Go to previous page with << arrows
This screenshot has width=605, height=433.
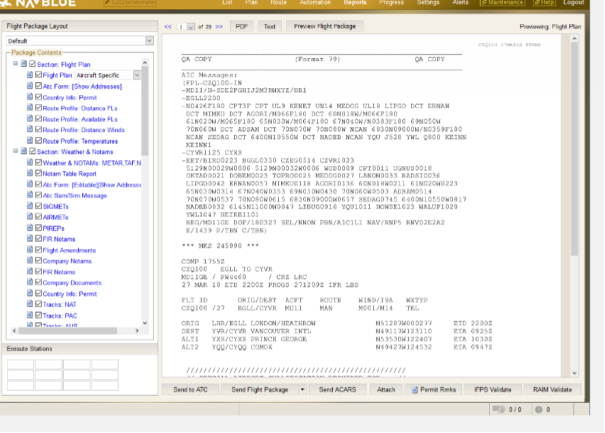(x=168, y=27)
